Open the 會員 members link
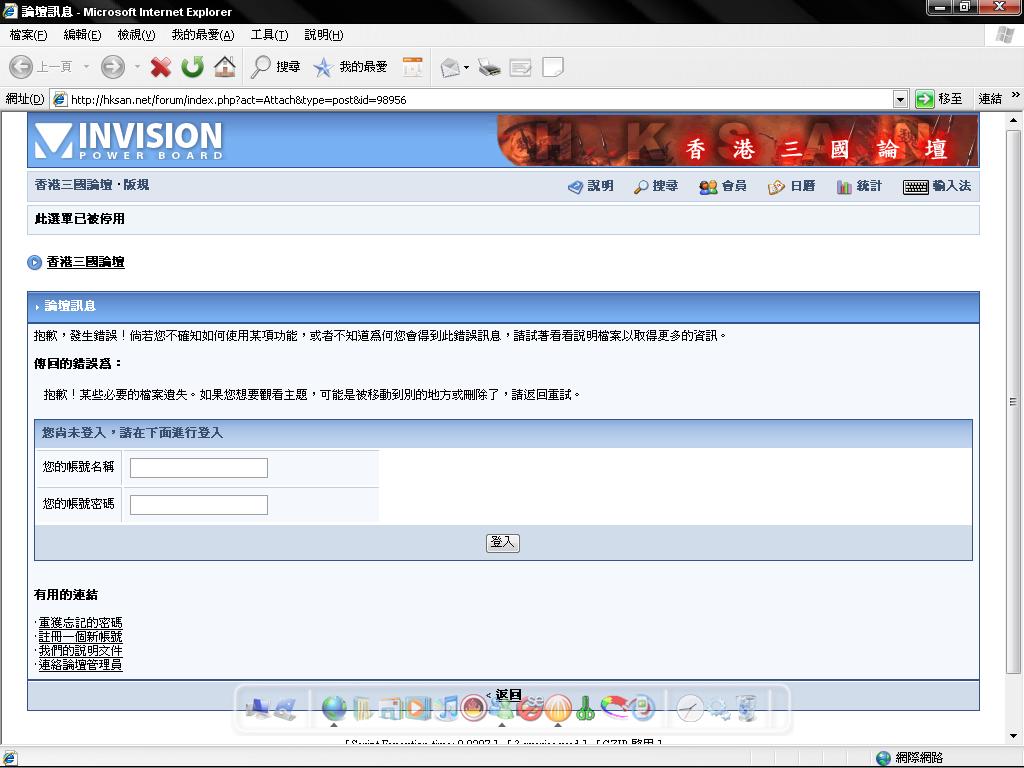1024x768 pixels. point(722,186)
